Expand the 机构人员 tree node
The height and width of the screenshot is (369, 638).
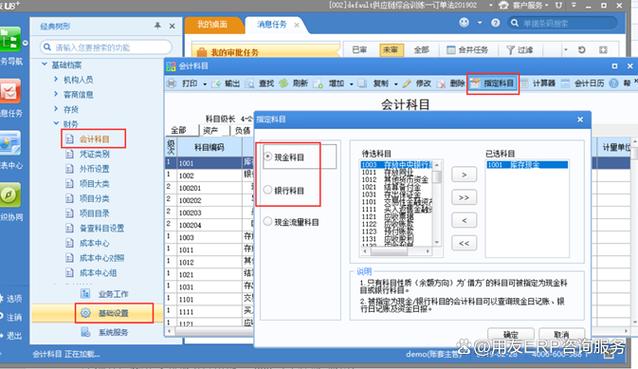tap(56, 79)
